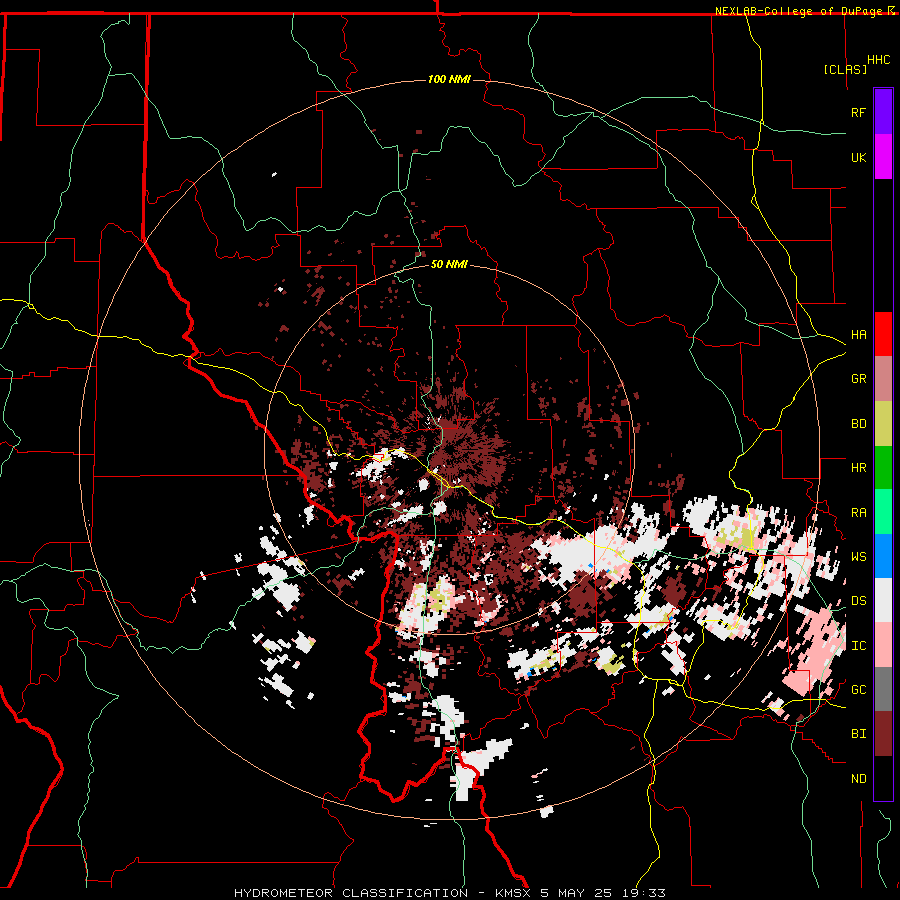Click the DS legend label
This screenshot has width=900, height=900.
point(858,601)
